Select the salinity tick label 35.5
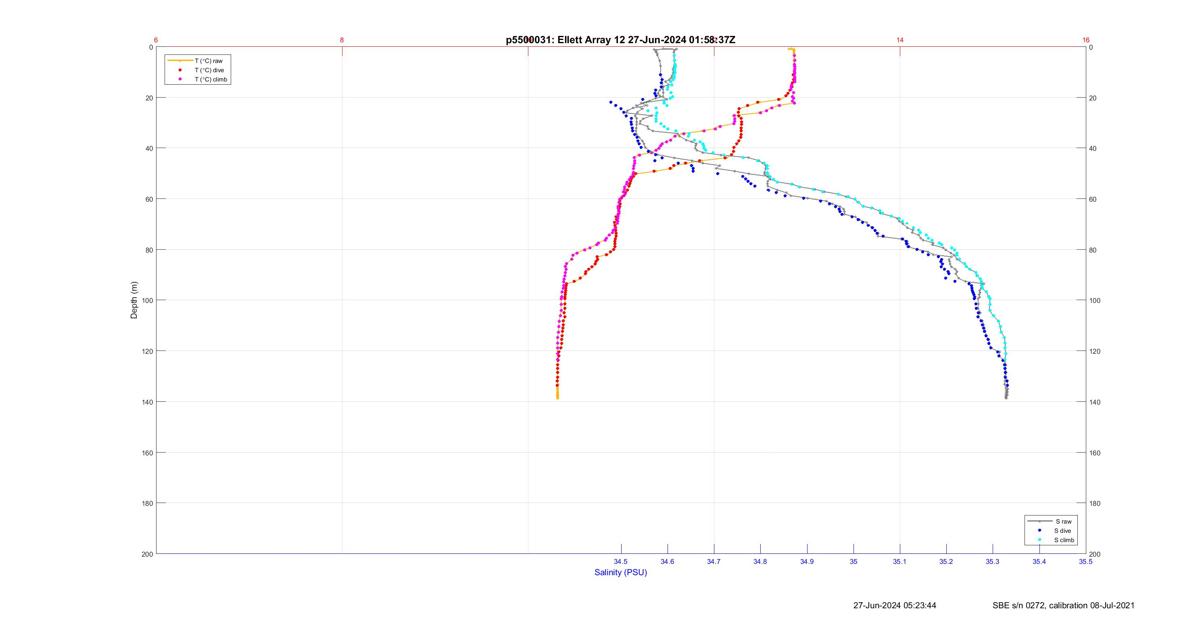The width and height of the screenshot is (1200, 622). coord(1085,561)
